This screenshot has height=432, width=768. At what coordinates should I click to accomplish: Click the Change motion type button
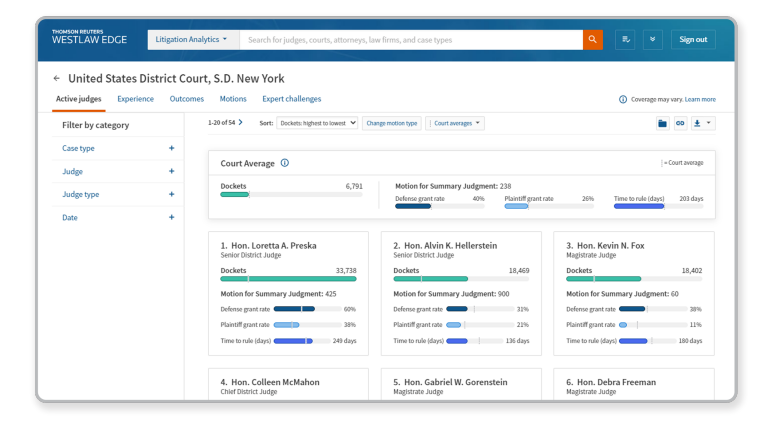tap(392, 123)
